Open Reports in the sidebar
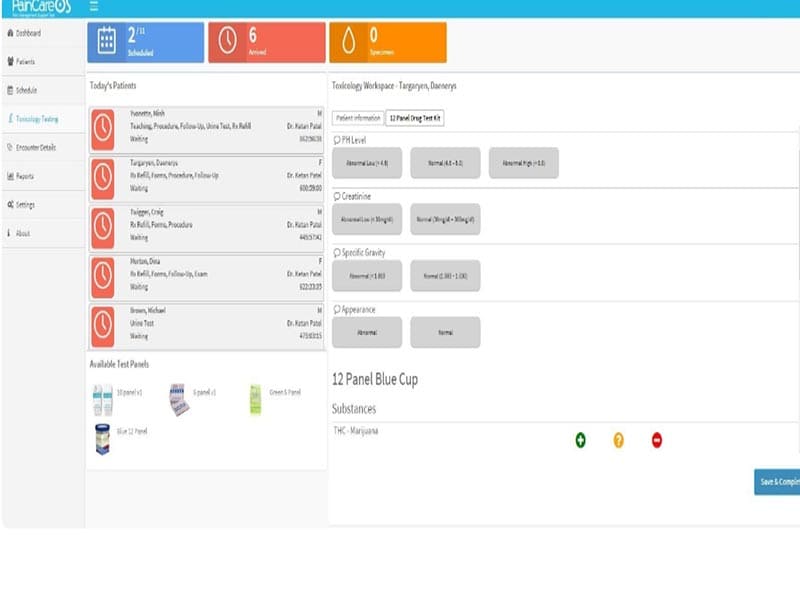 [20, 176]
